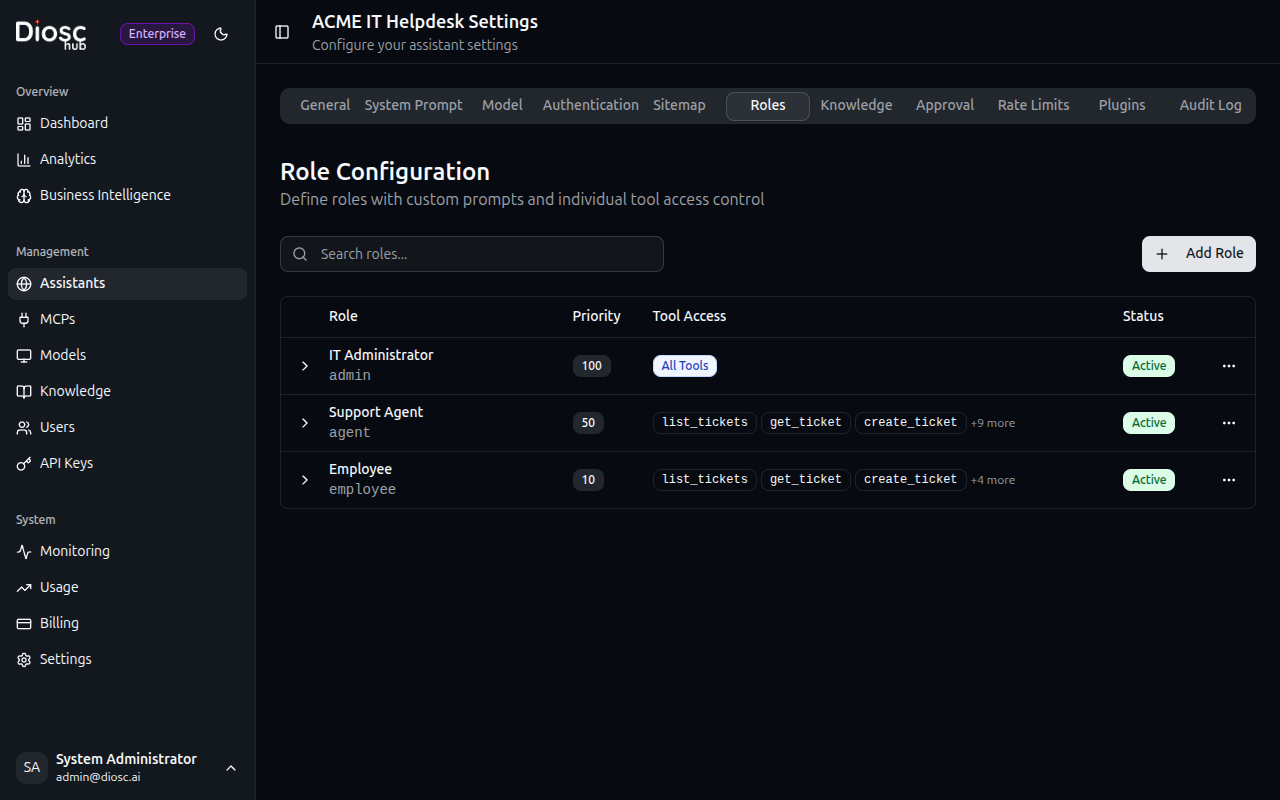
Task: Collapse the sidebar with the panel toggle
Action: tap(281, 32)
